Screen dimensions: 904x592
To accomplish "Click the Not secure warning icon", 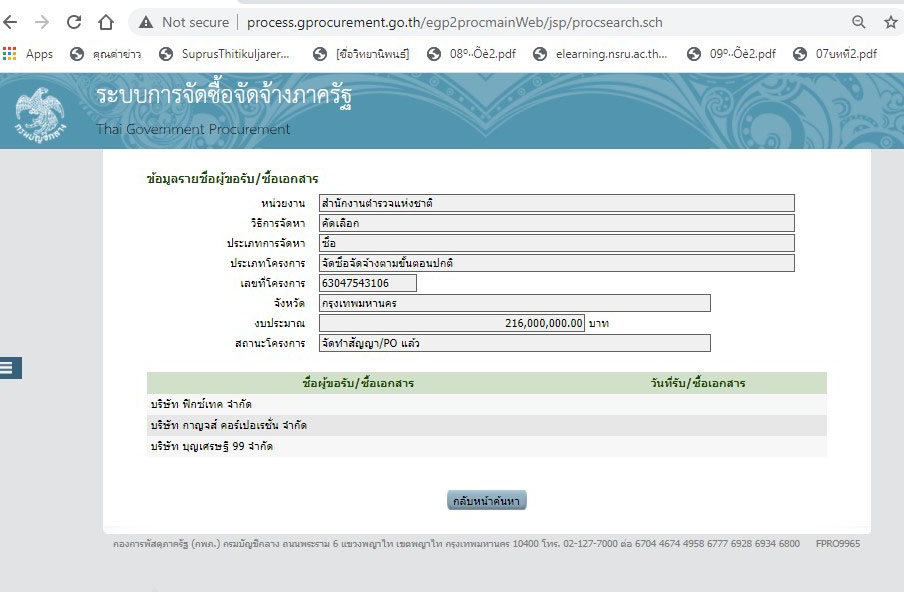I will point(146,22).
